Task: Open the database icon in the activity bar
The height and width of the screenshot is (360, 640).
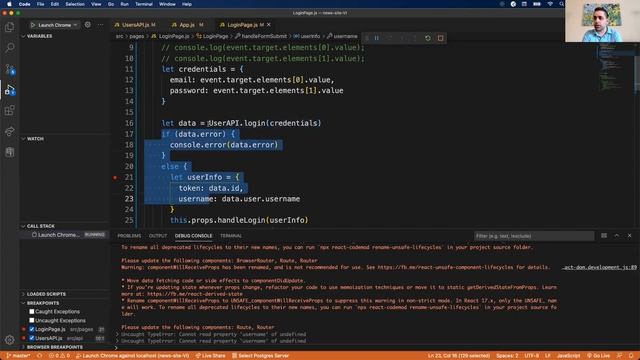Action: pyautogui.click(x=9, y=152)
